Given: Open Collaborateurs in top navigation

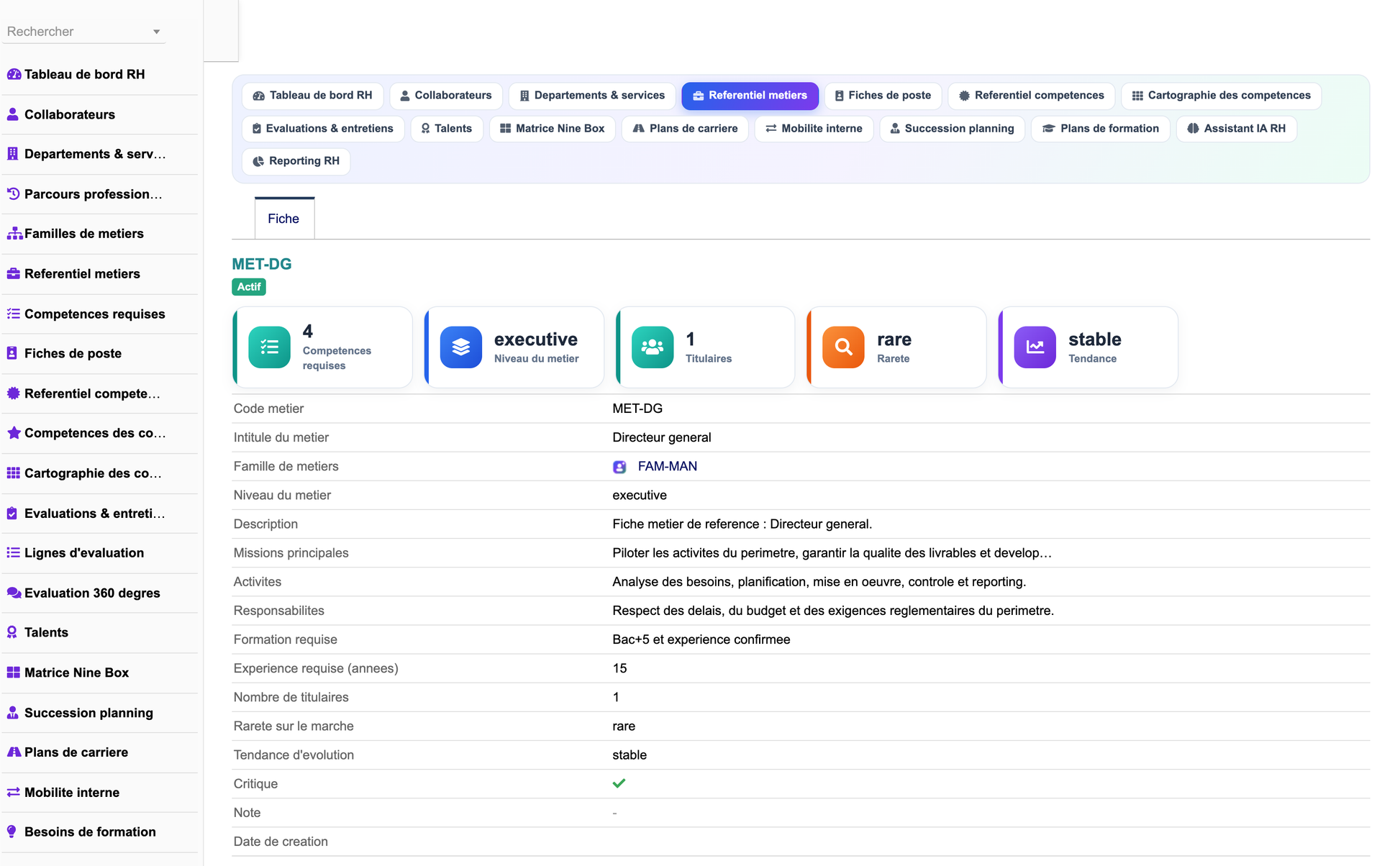Looking at the screenshot, I should point(446,96).
